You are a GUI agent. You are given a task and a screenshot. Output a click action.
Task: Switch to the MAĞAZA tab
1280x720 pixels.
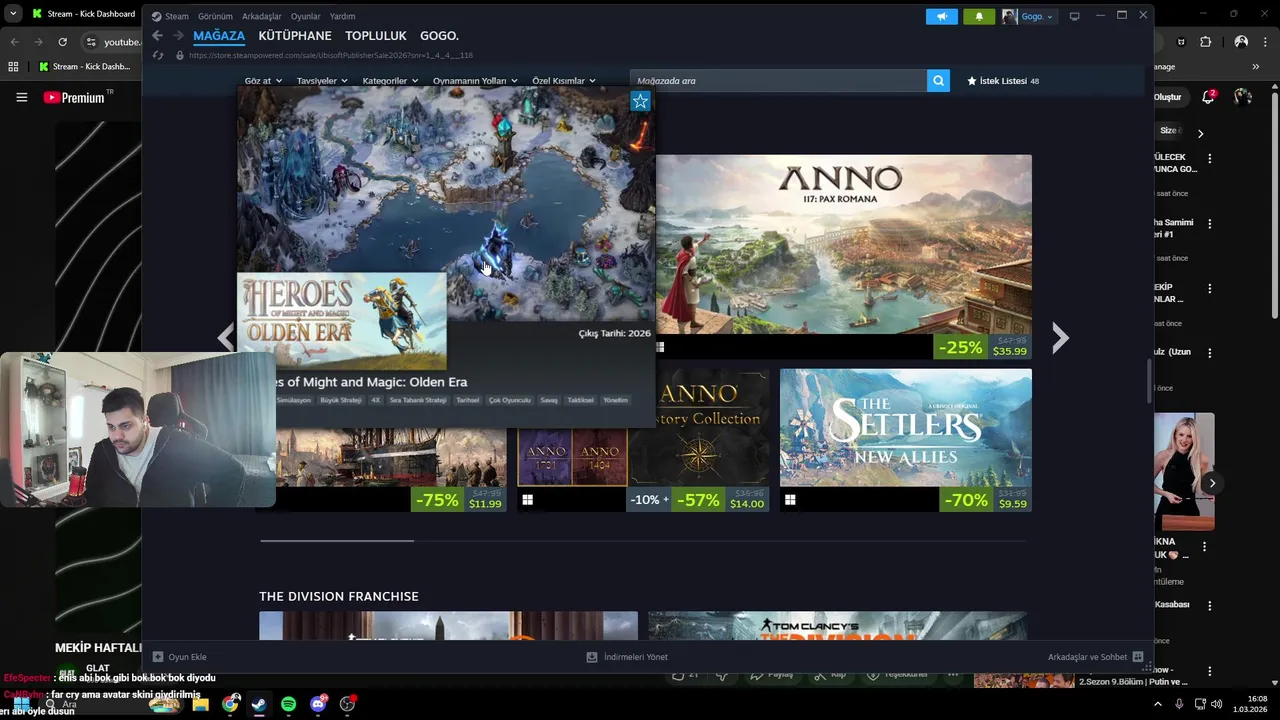219,36
